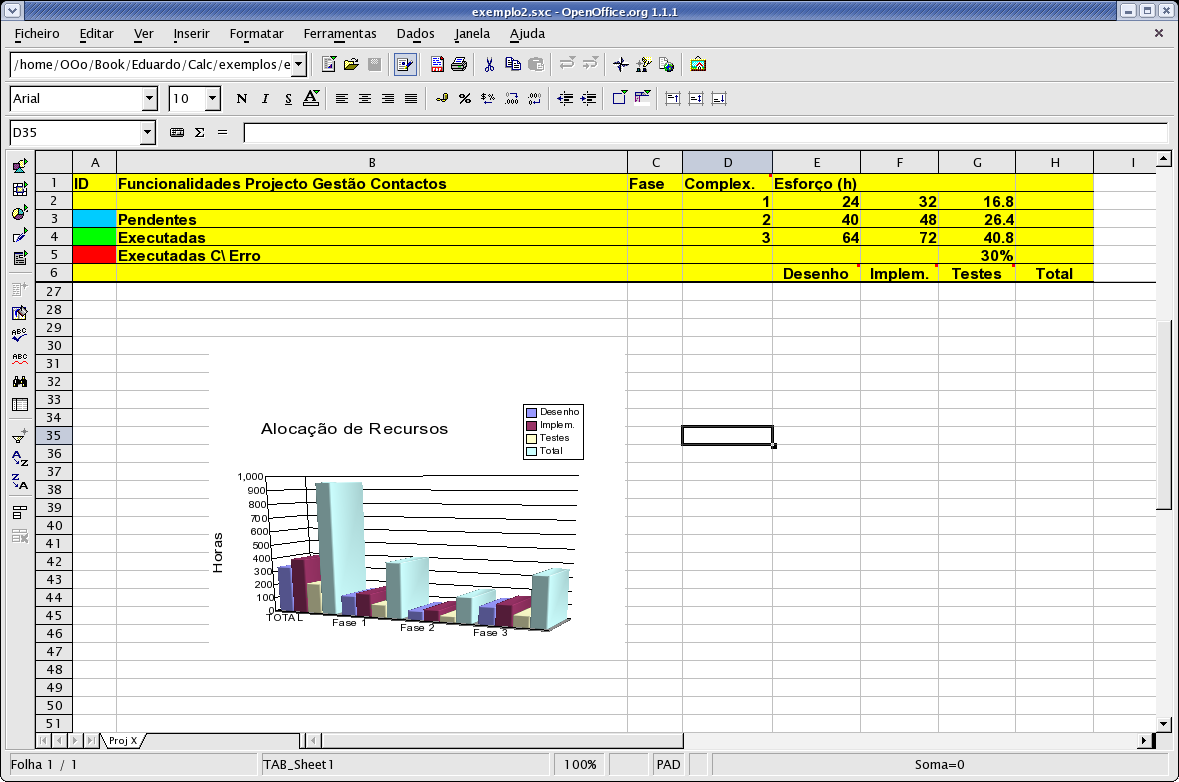
Task: Apply percent number format
Action: pos(465,99)
